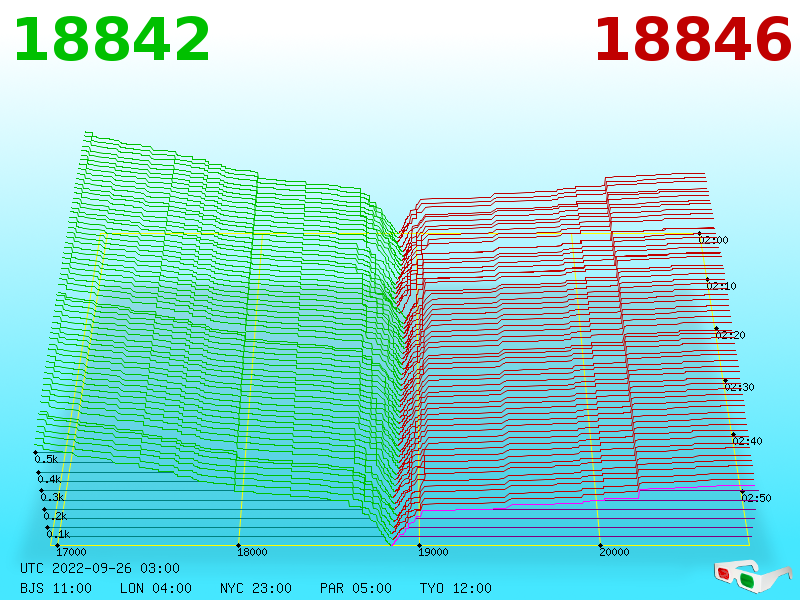
Task: Click the 0.3k depth axis label
Action: tap(52, 497)
